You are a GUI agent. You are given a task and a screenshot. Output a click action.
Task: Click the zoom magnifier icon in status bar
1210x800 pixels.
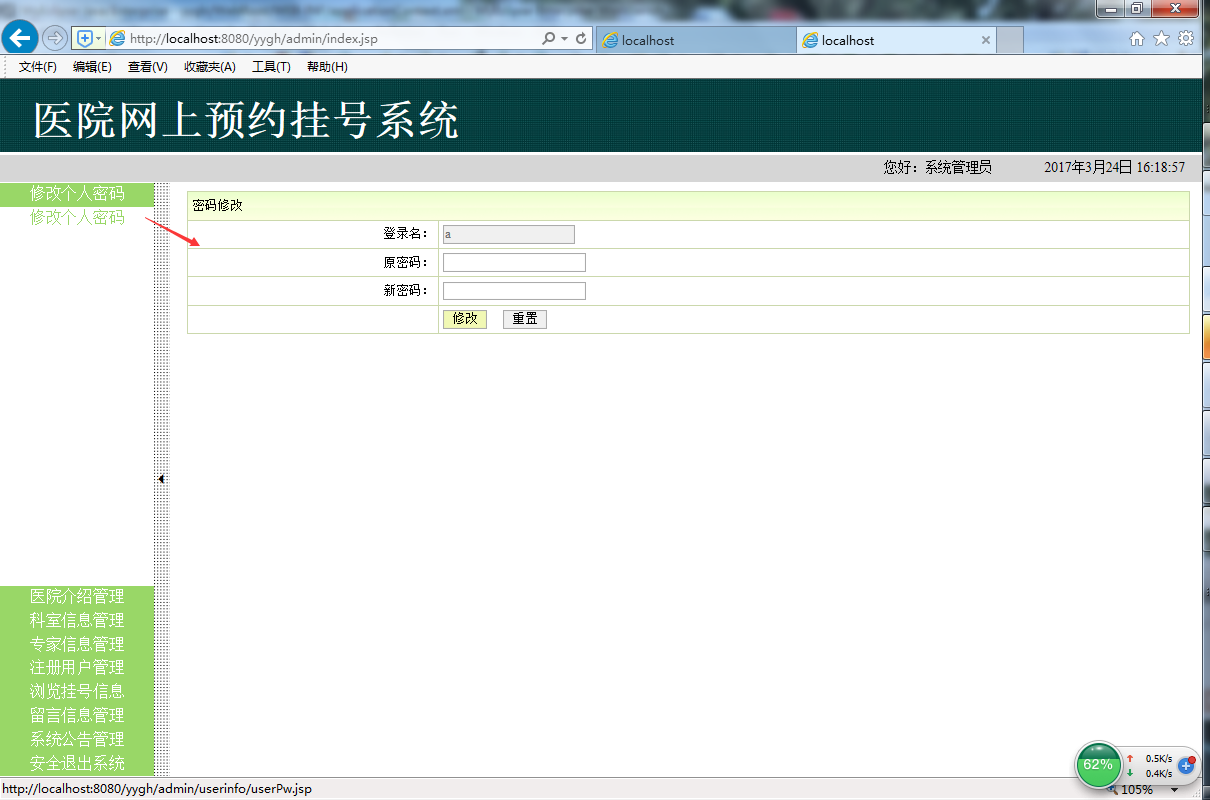point(1112,790)
